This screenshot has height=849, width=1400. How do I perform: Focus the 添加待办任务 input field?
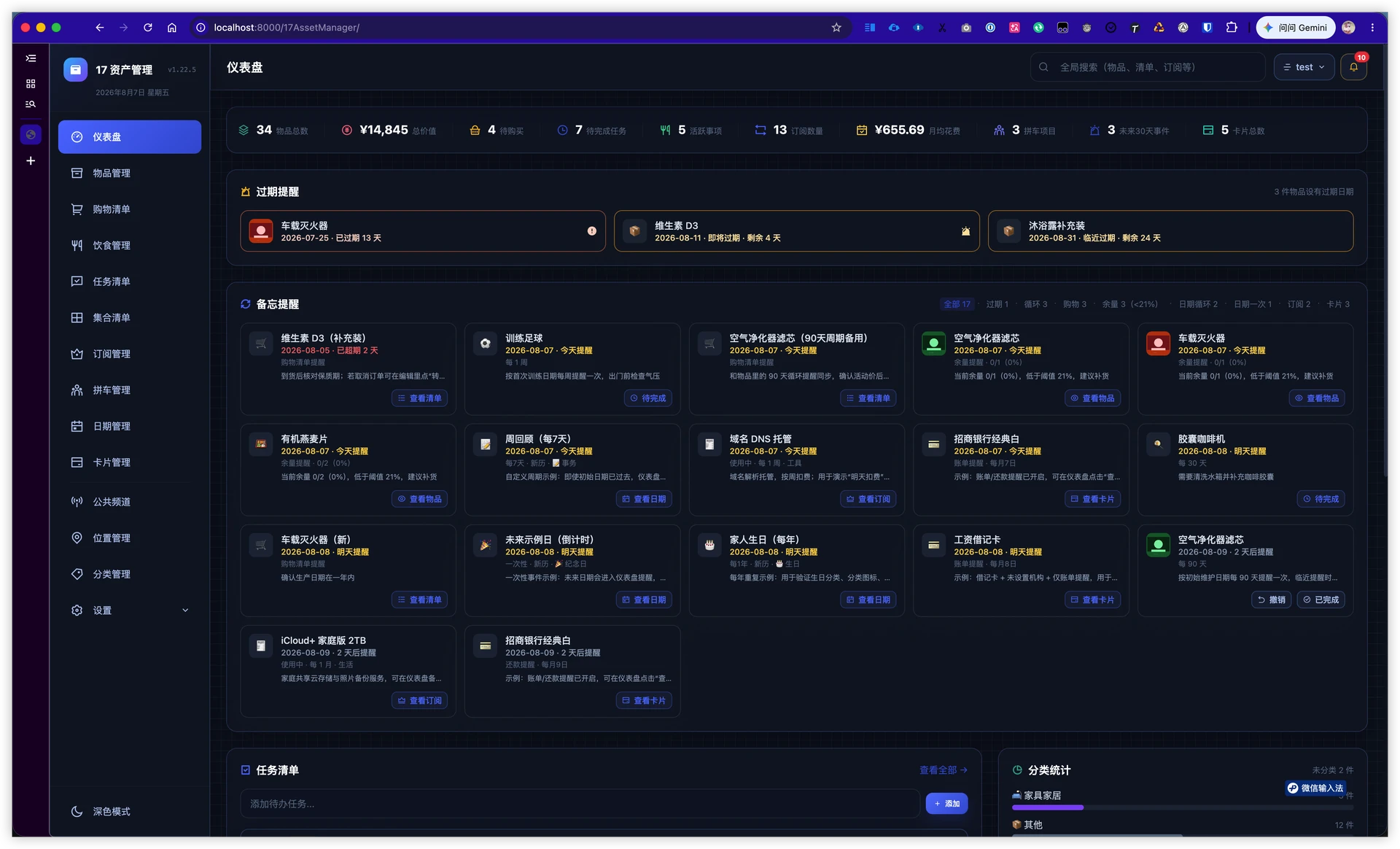[x=580, y=804]
